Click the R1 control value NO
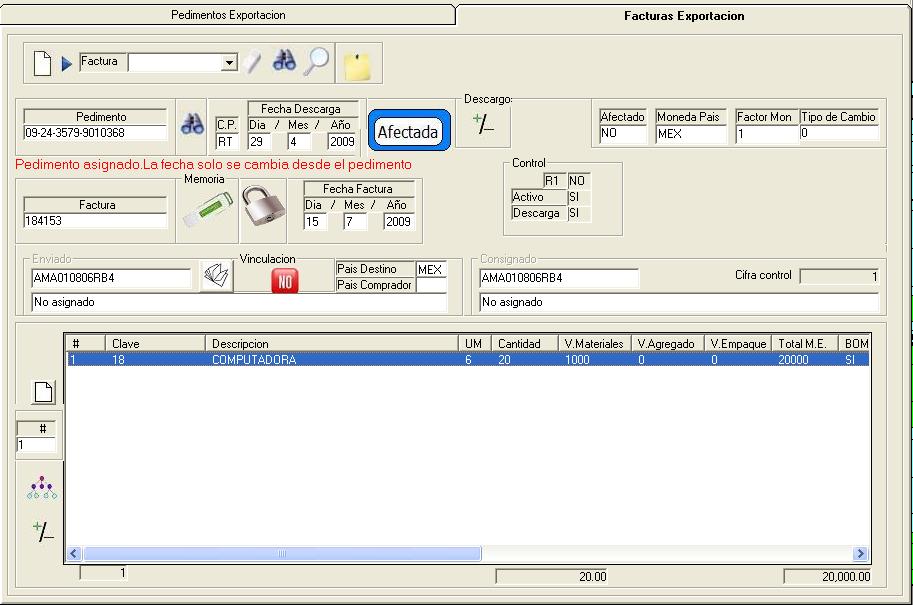 579,181
